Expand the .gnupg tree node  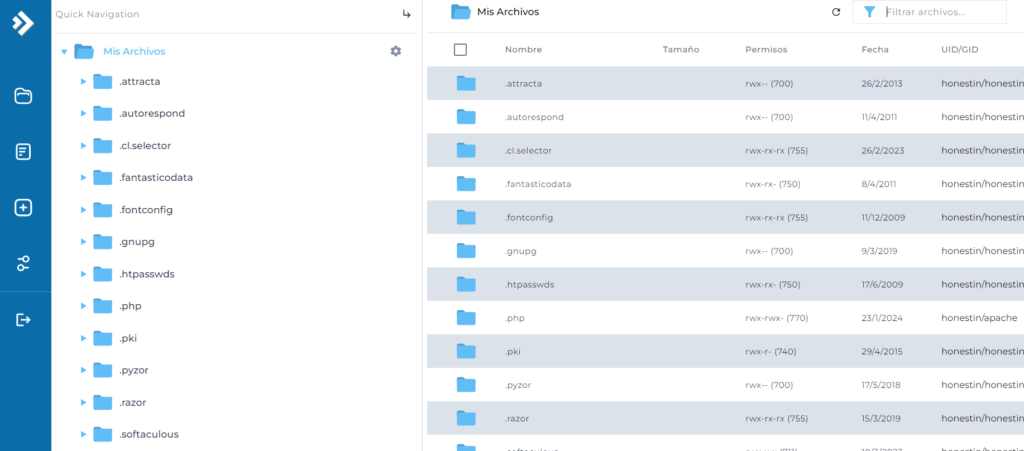(83, 242)
